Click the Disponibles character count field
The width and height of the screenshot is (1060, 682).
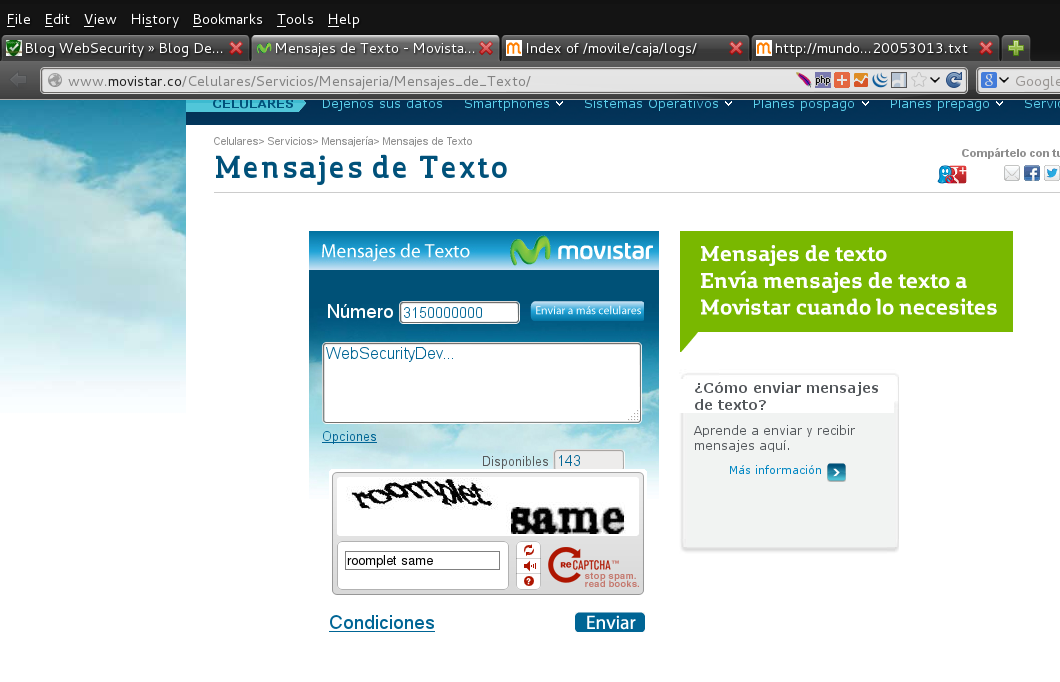pos(589,460)
